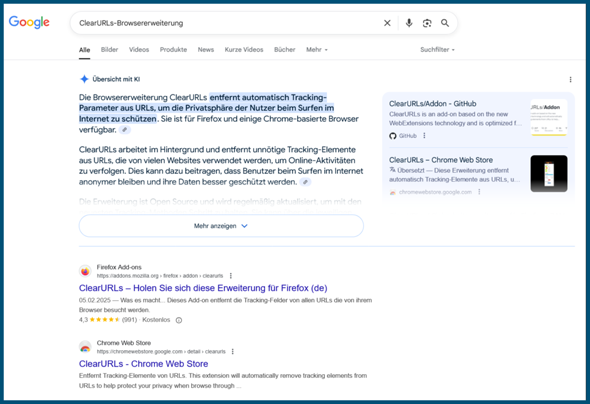Image resolution: width=590 pixels, height=404 pixels.
Task: Open source link icon after second paragraph
Action: point(306,182)
